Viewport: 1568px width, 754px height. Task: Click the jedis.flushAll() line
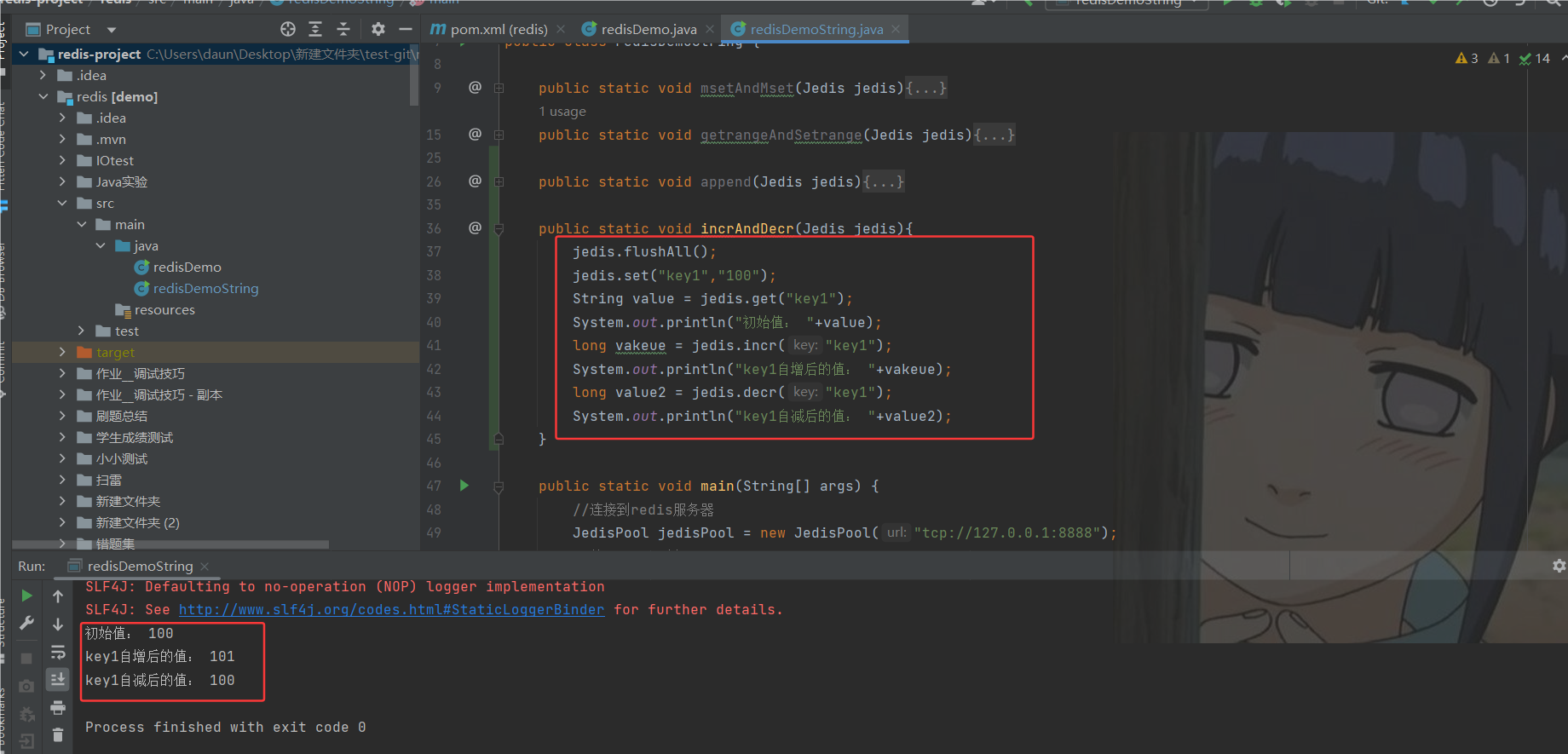tap(644, 252)
